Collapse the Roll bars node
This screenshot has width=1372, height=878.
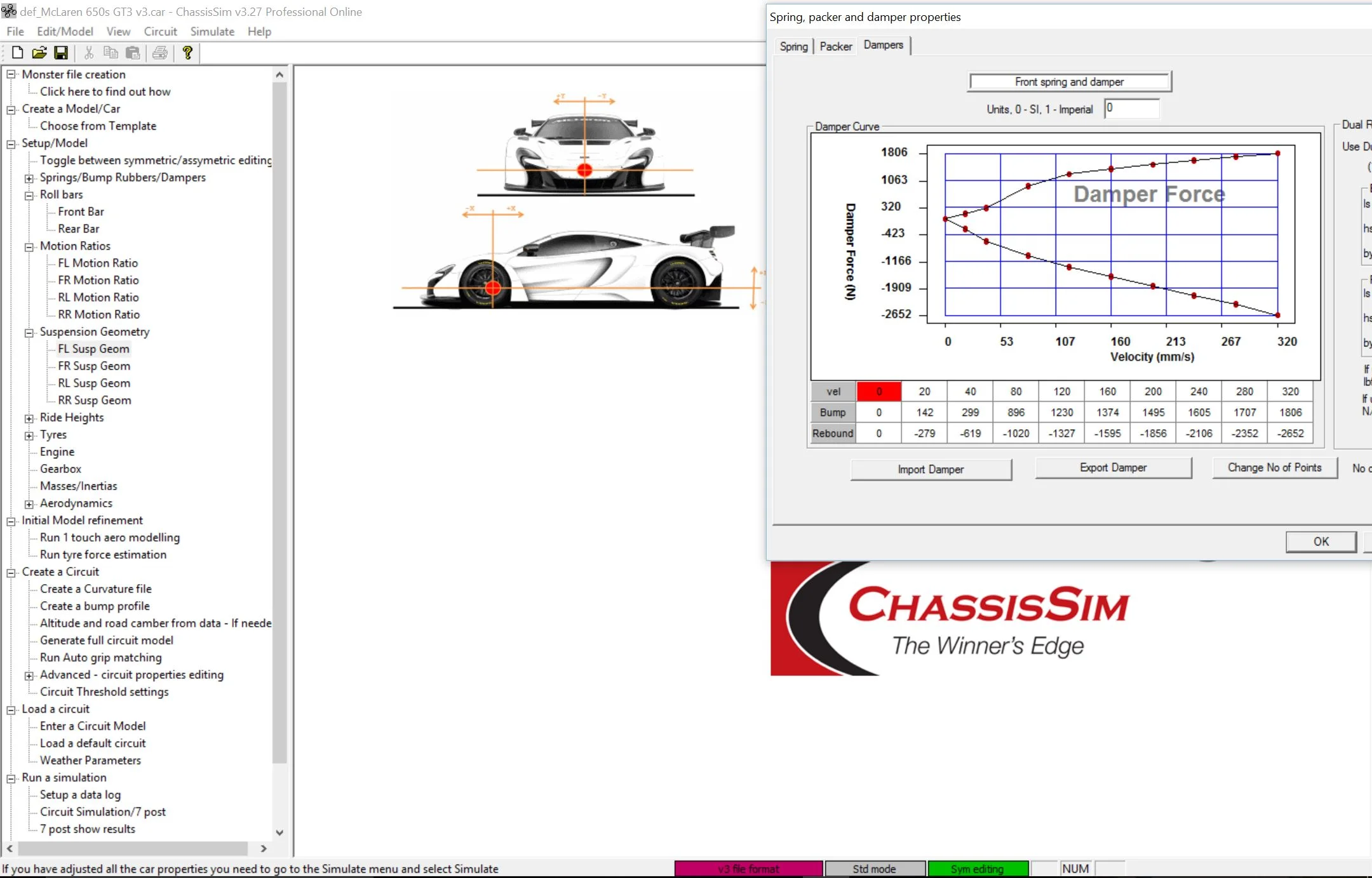[29, 195]
